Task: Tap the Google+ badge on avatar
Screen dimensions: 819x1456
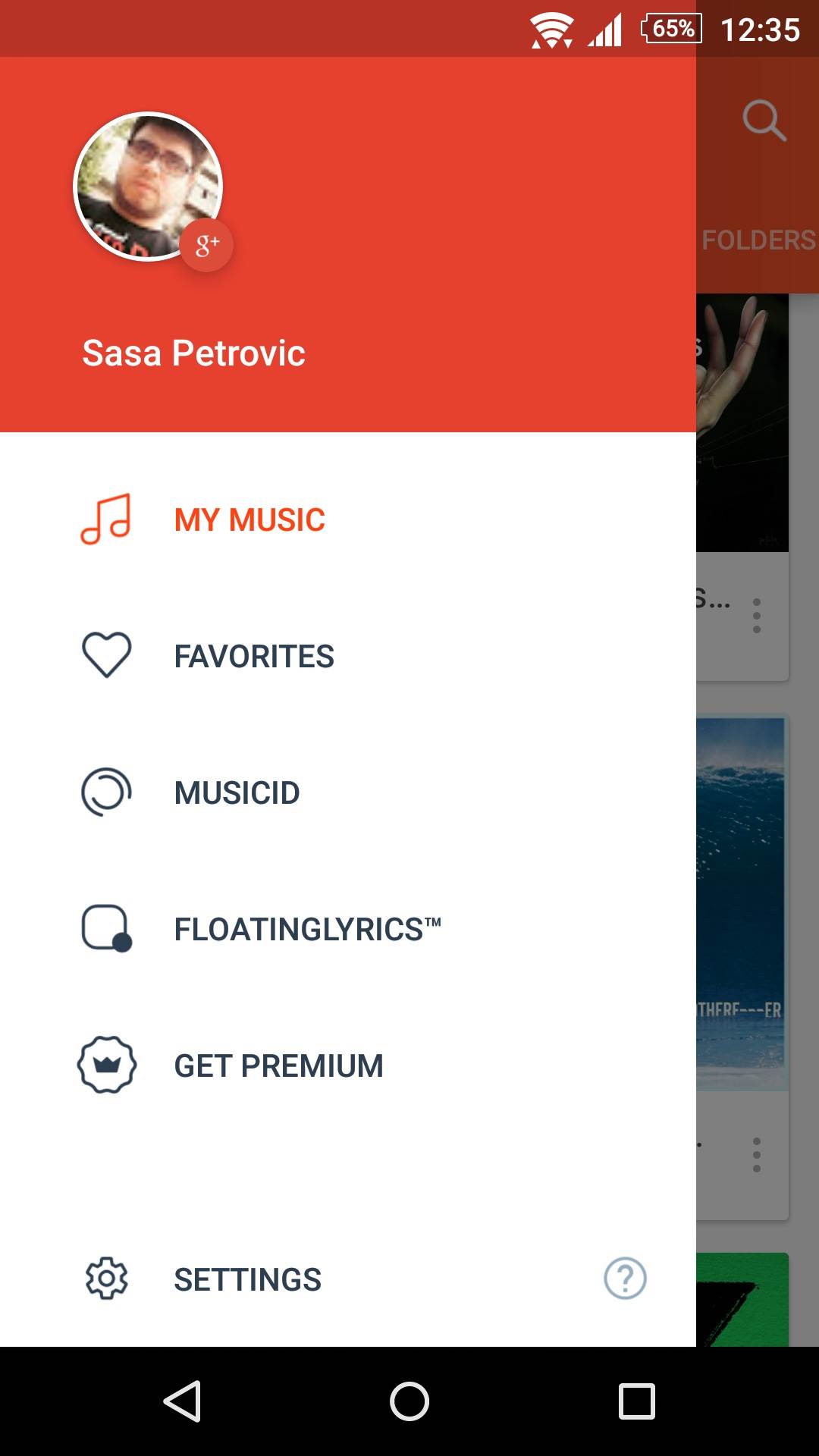Action: (x=206, y=245)
